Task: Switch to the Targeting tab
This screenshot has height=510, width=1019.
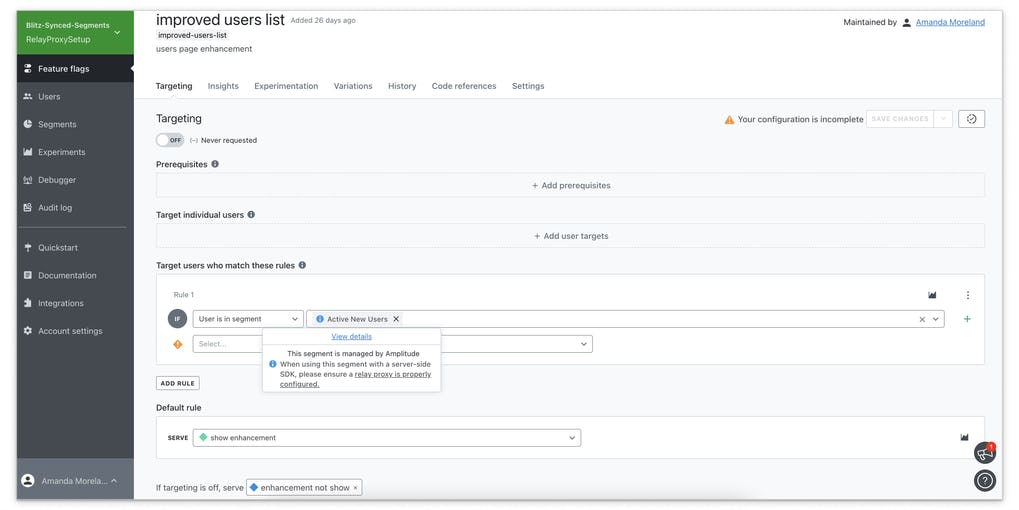Action: pos(174,86)
